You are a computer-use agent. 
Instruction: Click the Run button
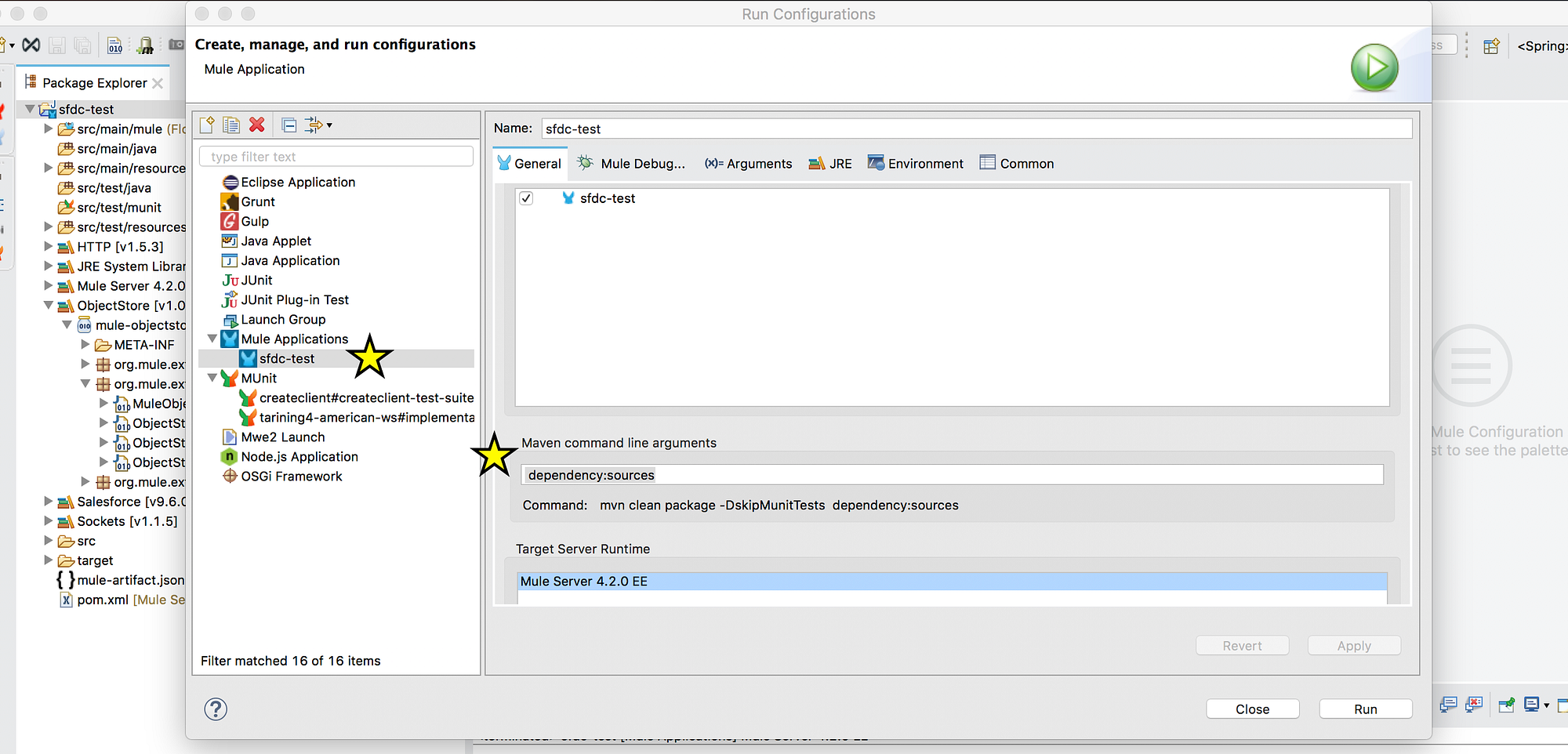(1365, 709)
